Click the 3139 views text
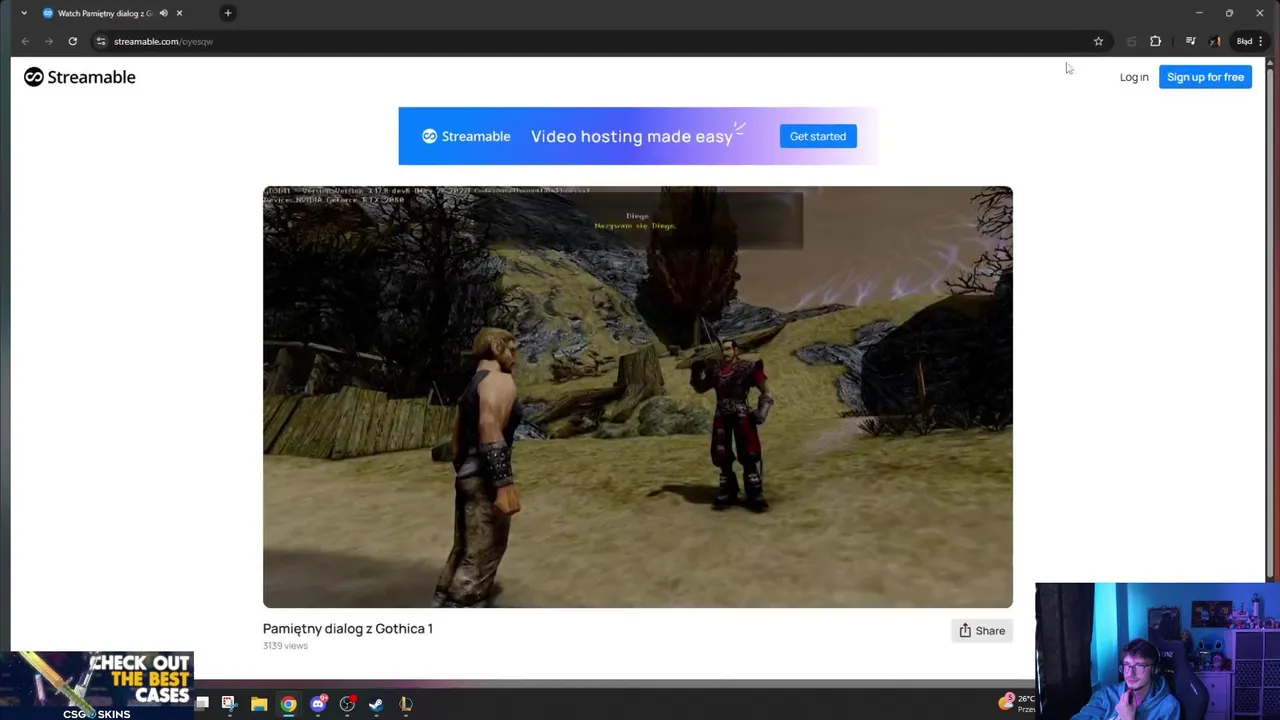1280x720 pixels. [x=285, y=646]
